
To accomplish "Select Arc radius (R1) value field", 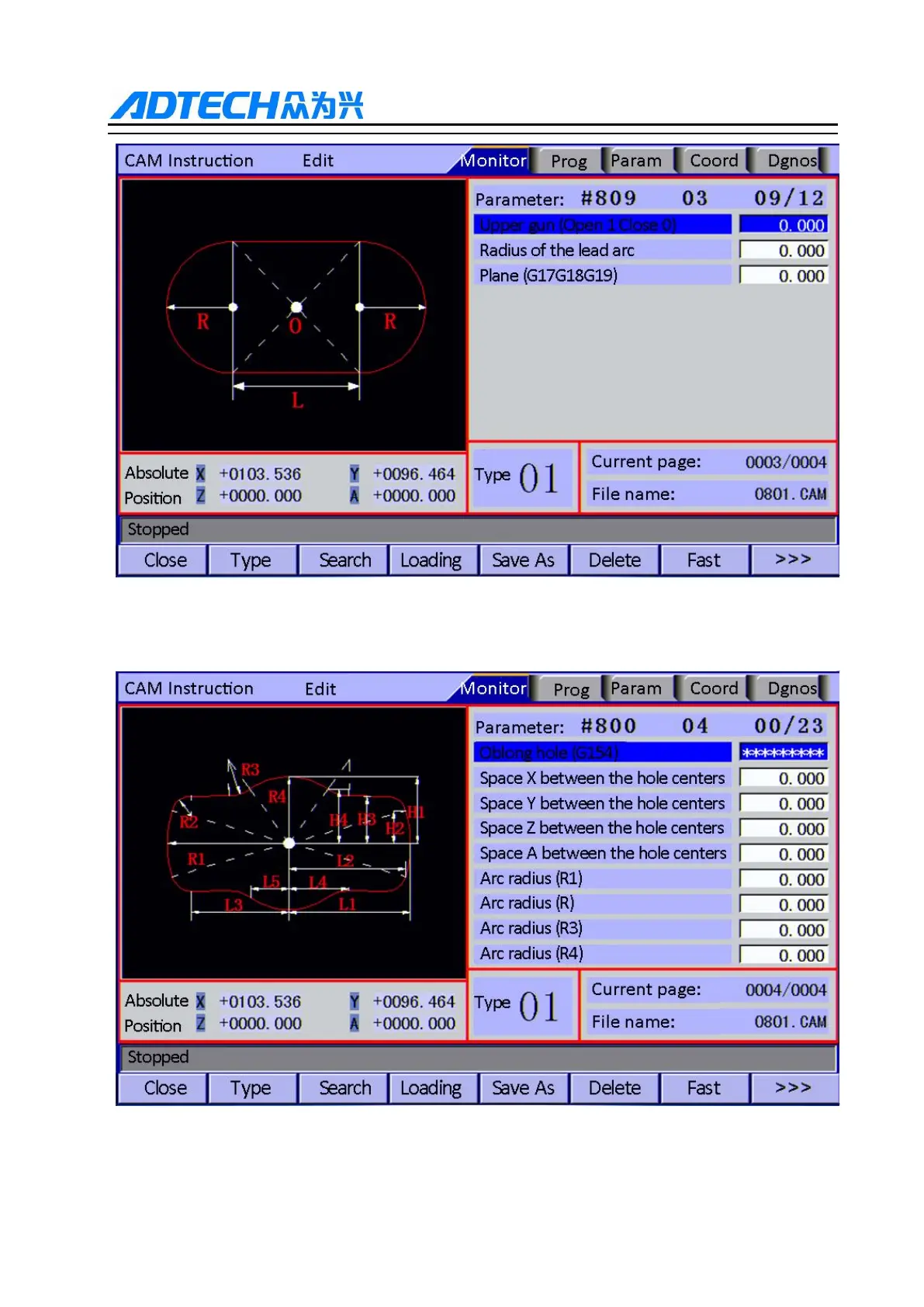I will coord(784,879).
